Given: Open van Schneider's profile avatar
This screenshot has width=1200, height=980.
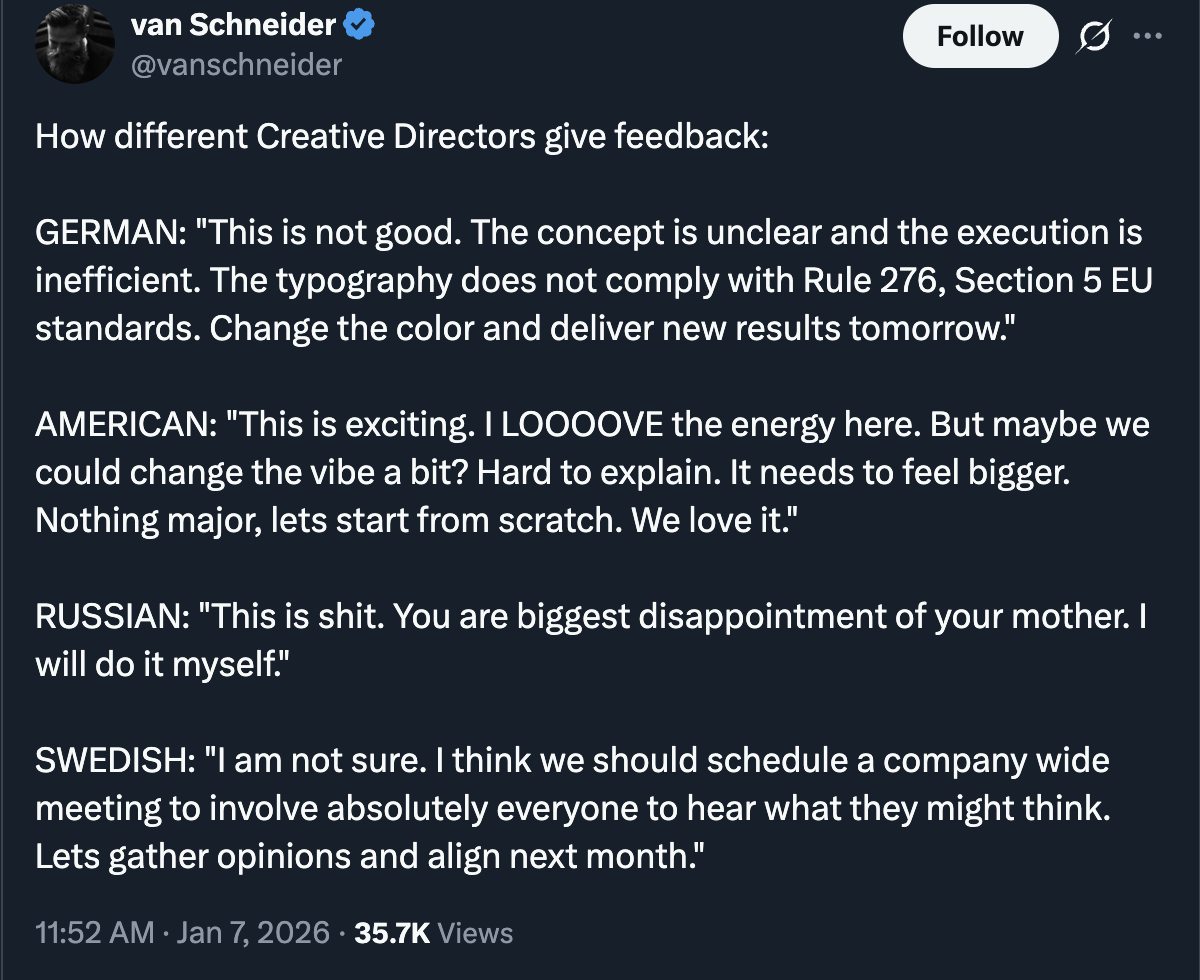Looking at the screenshot, I should coord(73,46).
